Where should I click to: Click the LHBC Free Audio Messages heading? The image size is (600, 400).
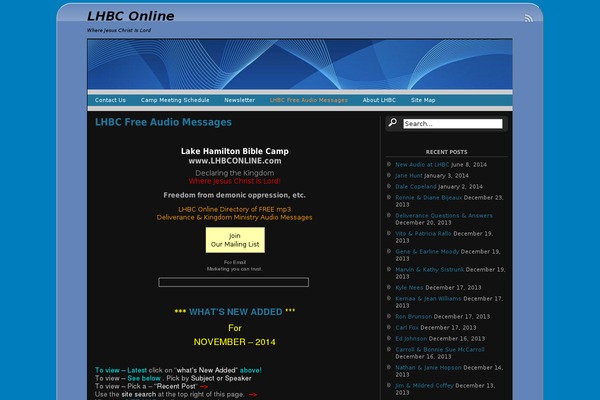[x=163, y=122]
